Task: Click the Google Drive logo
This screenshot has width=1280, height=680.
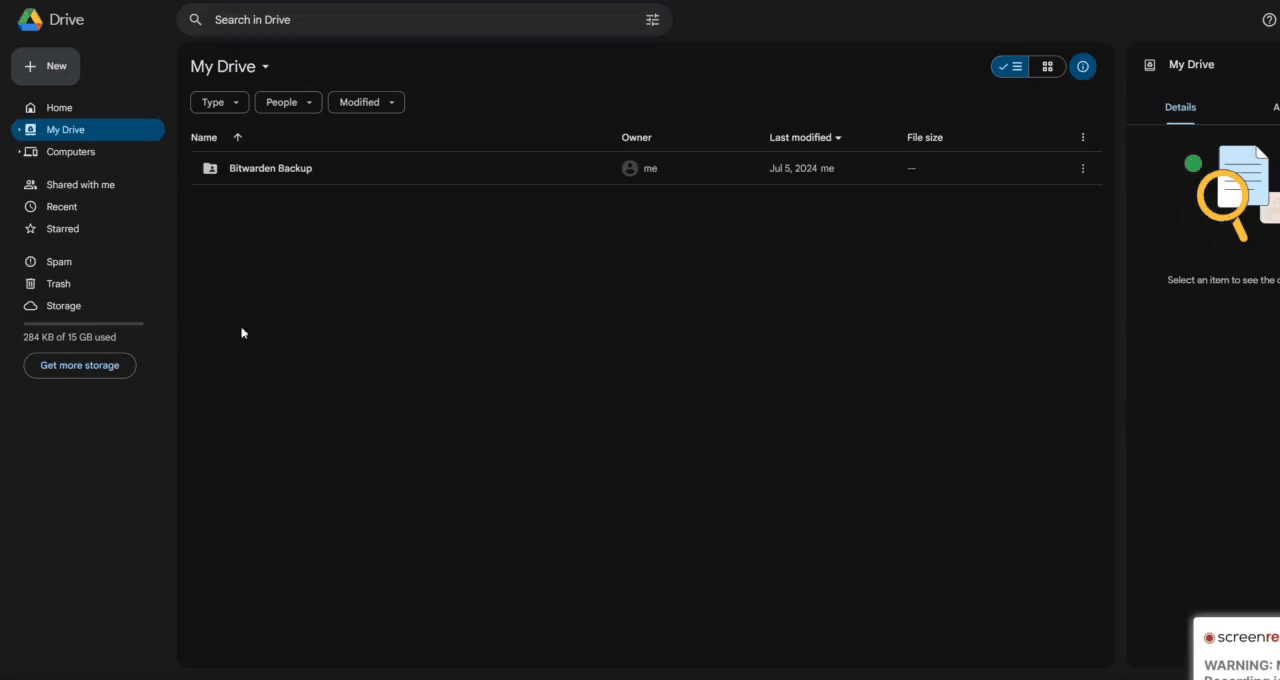Action: coord(30,19)
